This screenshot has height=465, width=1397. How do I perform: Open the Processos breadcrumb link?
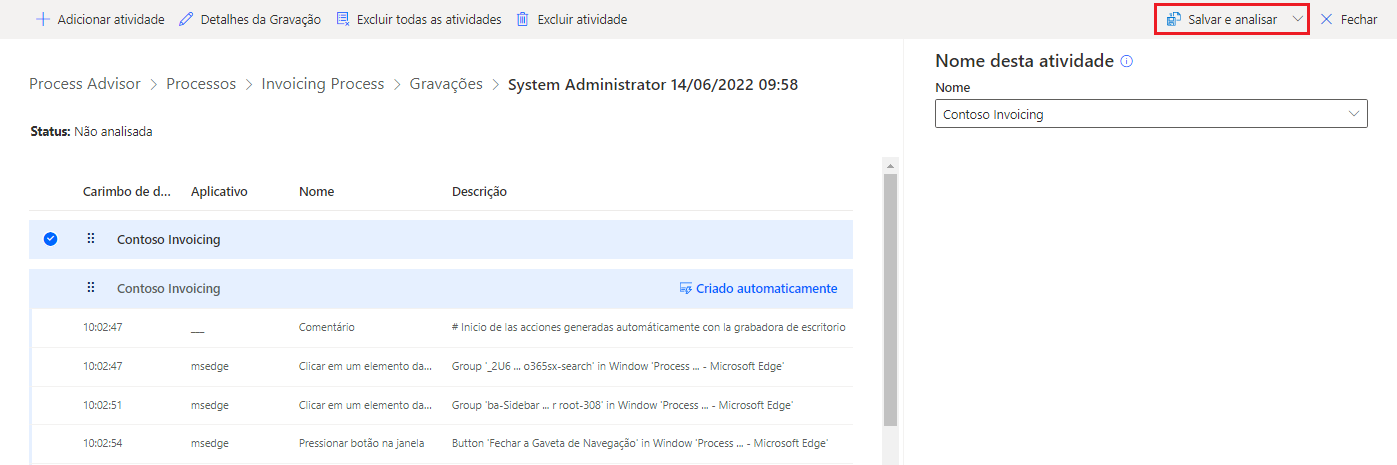click(x=201, y=84)
